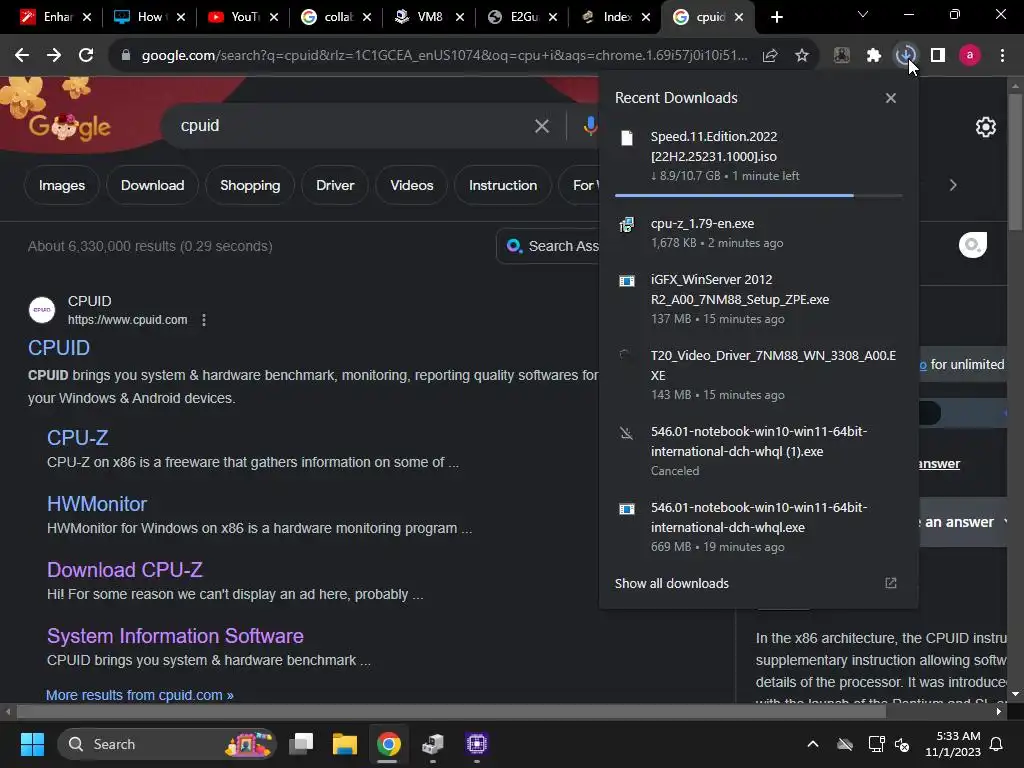Start voice search with microphone icon
This screenshot has width=1024, height=768.
pyautogui.click(x=590, y=126)
